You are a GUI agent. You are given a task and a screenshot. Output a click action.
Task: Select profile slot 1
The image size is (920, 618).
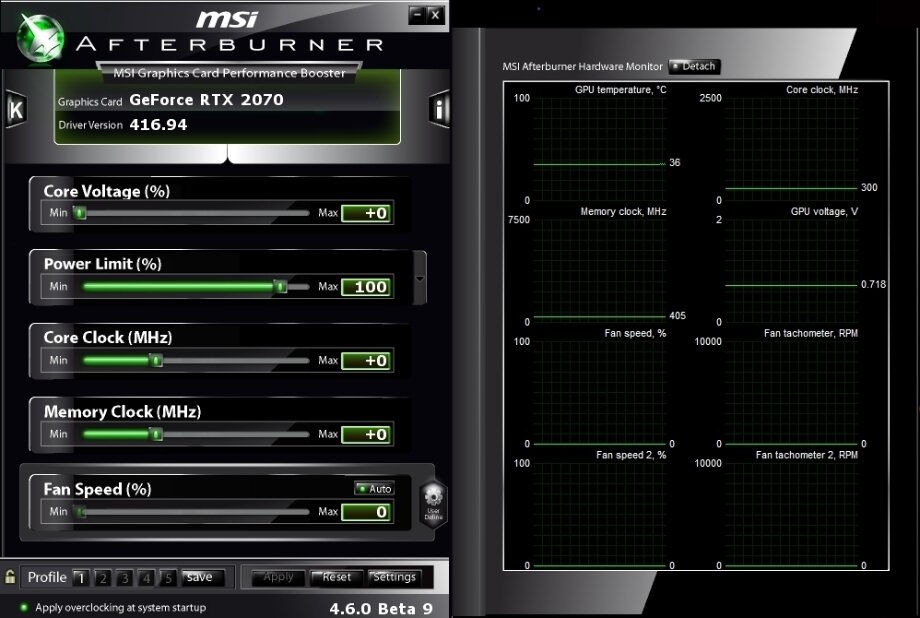point(81,578)
